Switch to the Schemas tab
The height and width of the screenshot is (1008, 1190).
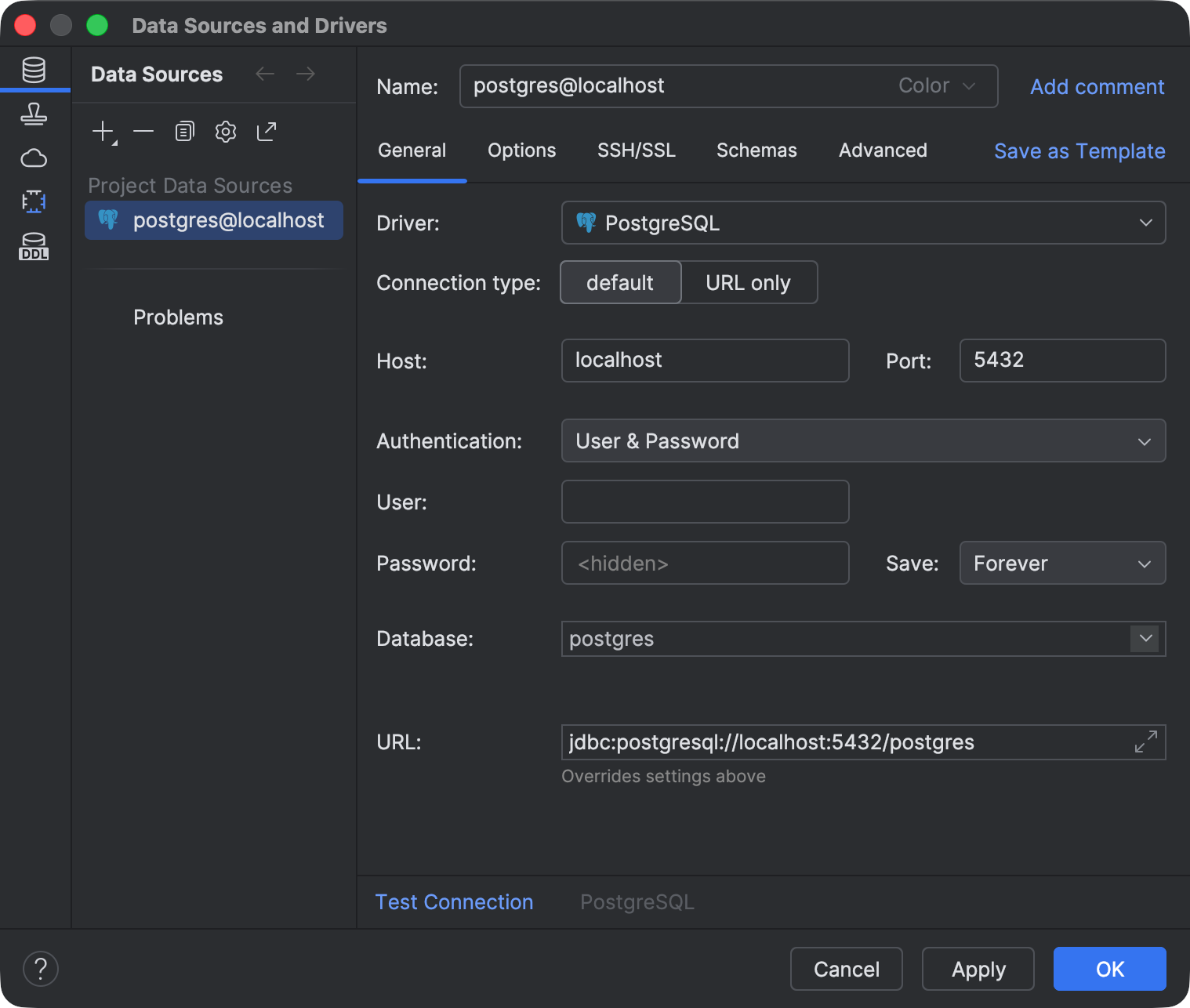click(757, 150)
